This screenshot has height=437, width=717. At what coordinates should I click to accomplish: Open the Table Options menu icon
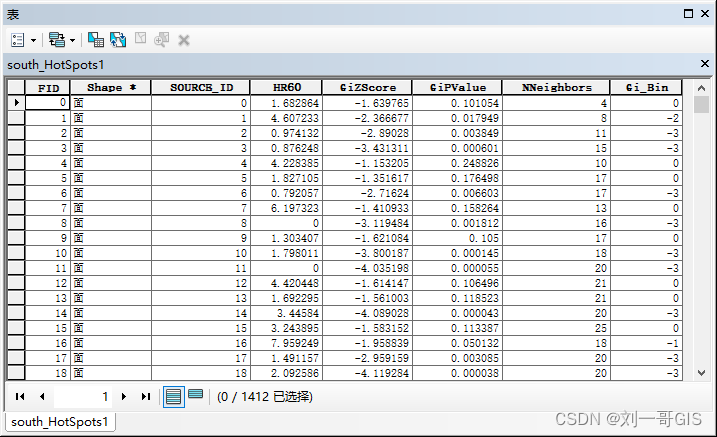pyautogui.click(x=17, y=40)
